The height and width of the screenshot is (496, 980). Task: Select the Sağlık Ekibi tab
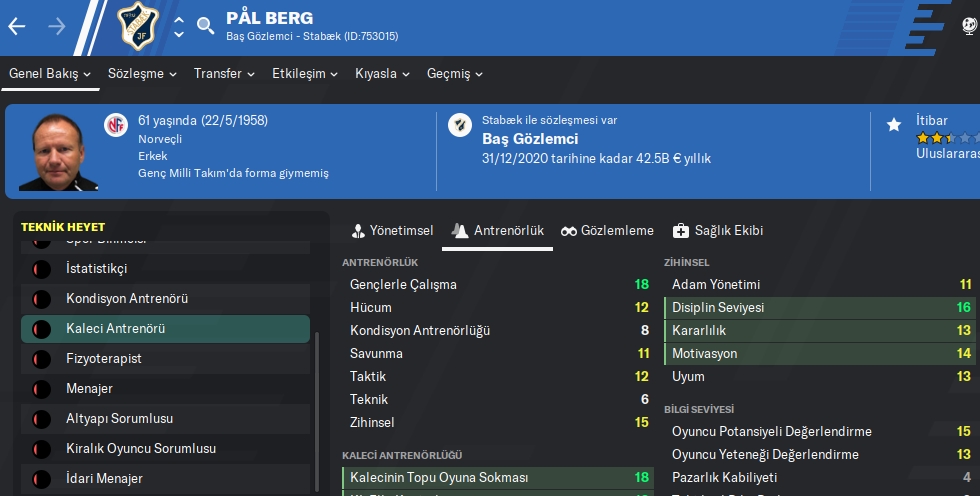[718, 231]
